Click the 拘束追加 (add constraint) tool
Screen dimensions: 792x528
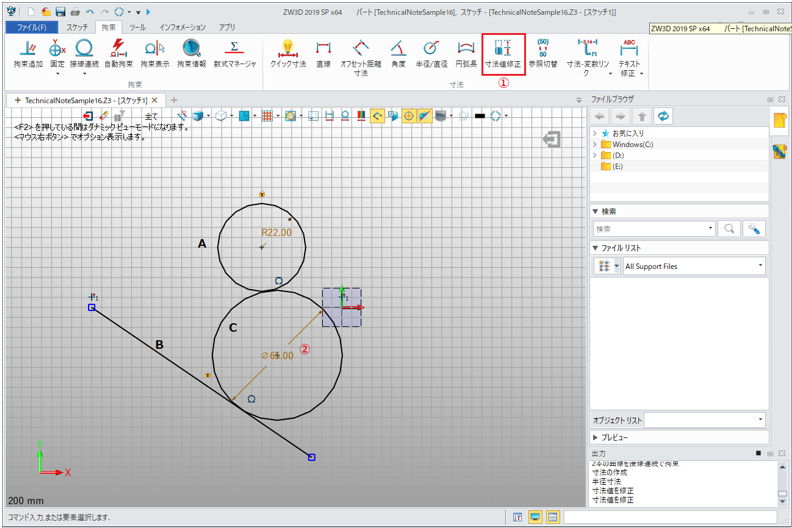point(28,54)
